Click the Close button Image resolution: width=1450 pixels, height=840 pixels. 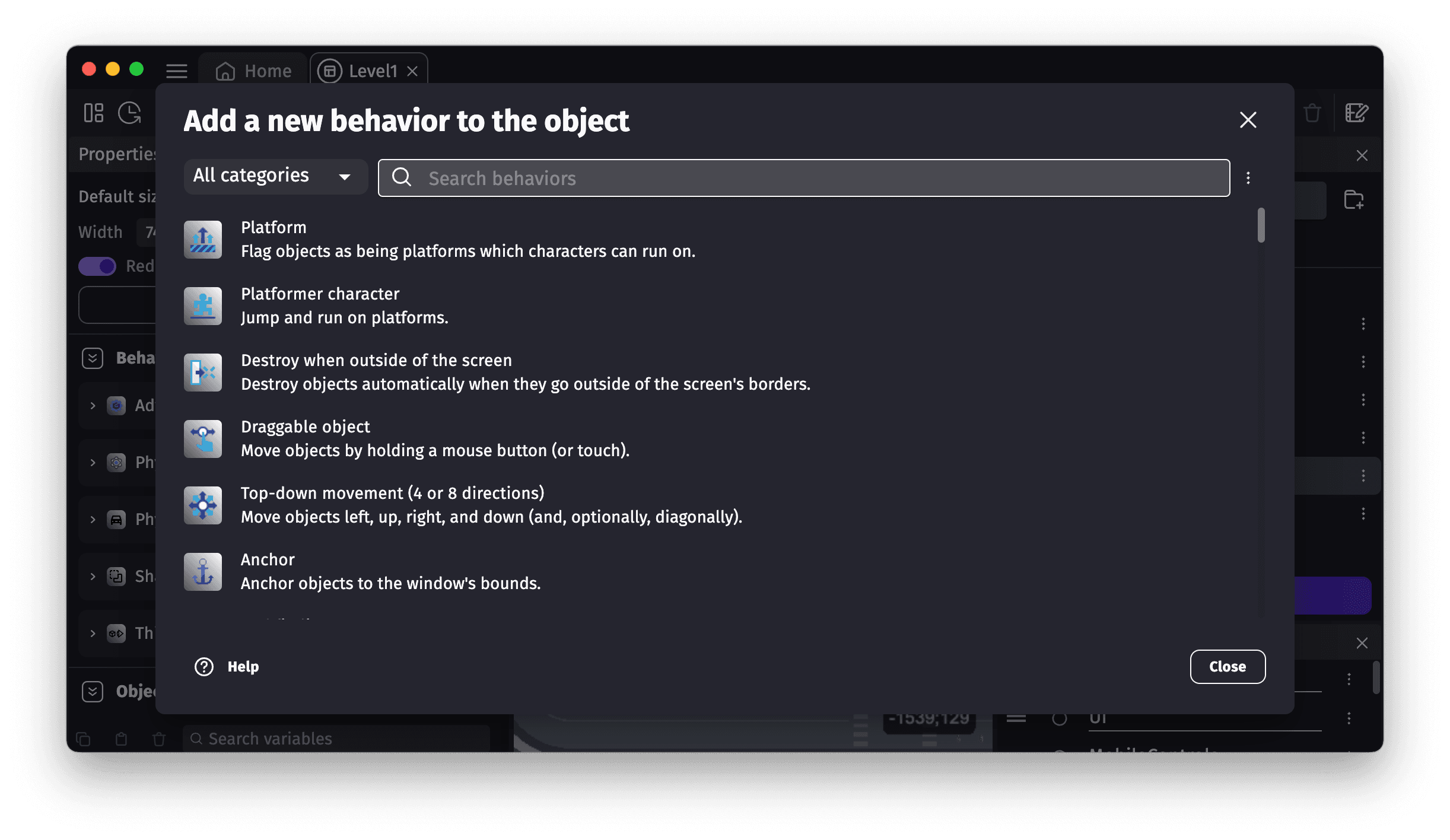coord(1227,666)
